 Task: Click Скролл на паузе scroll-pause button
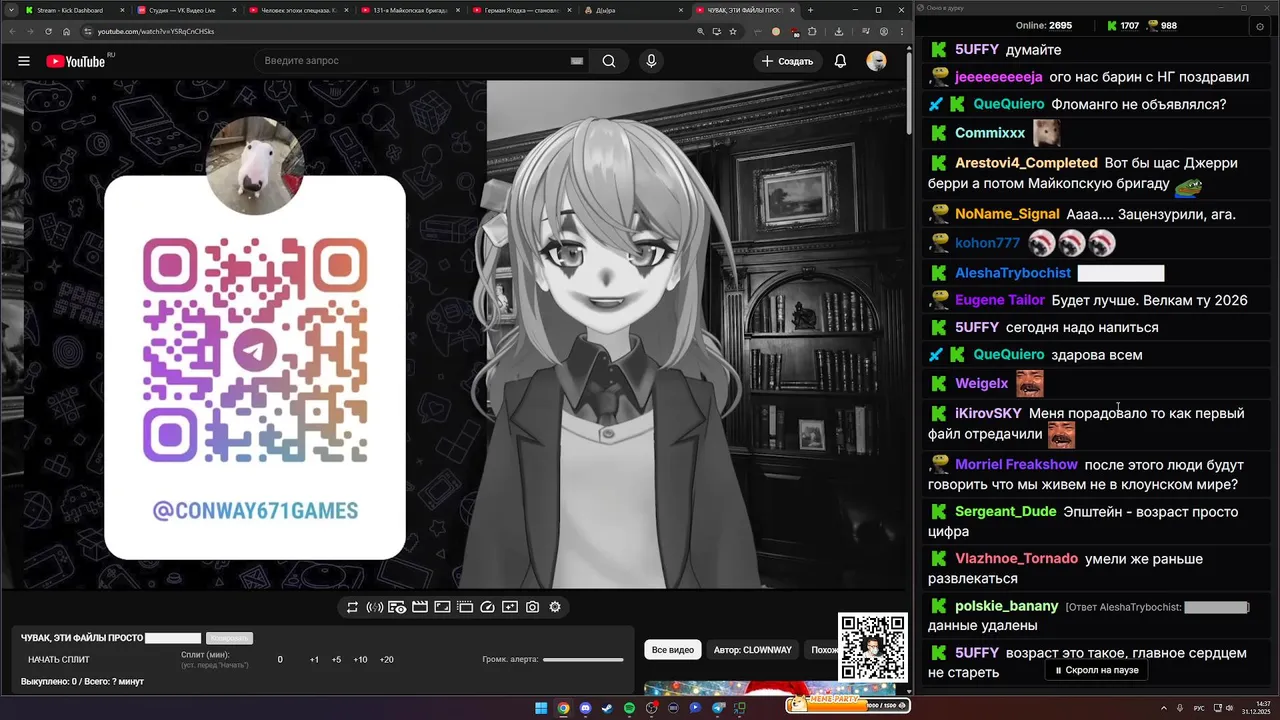pyautogui.click(x=1096, y=670)
